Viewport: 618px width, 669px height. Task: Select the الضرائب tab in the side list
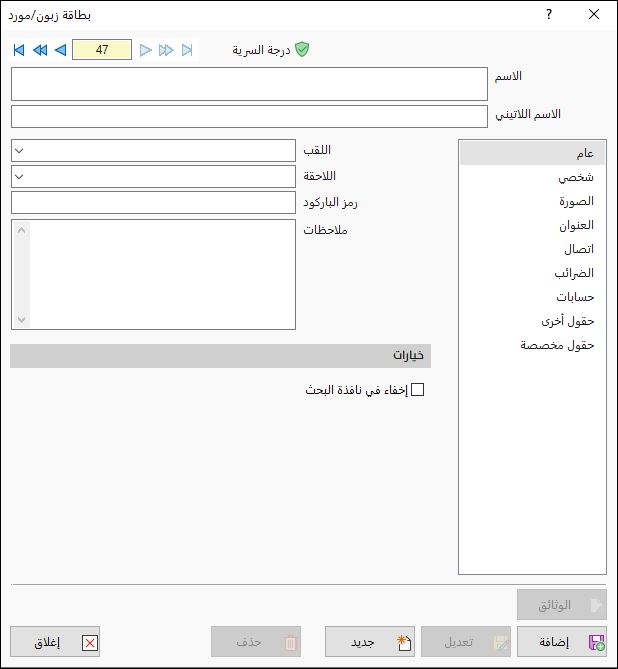(532, 273)
